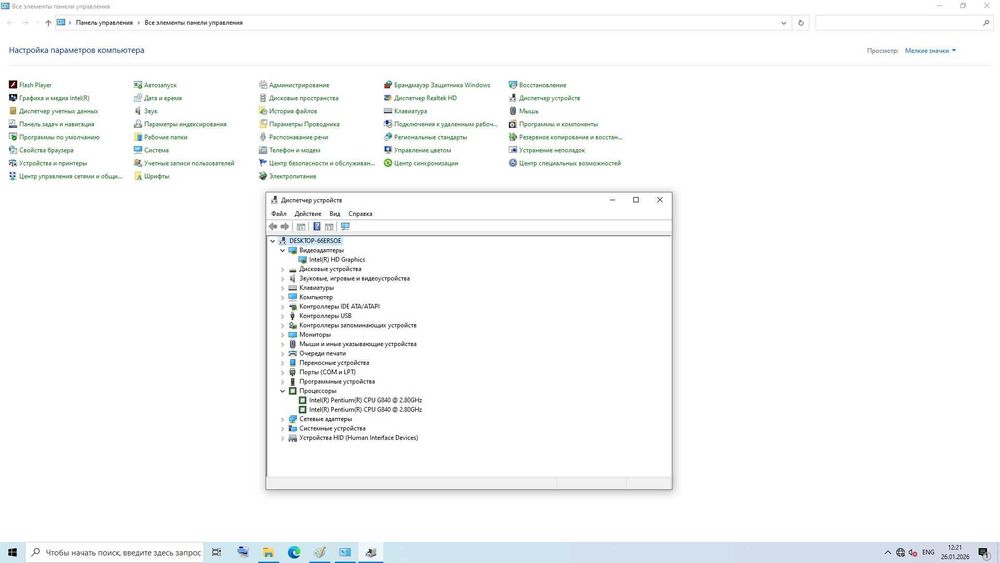1000x563 pixels.
Task: Open the notification center icon
Action: point(984,552)
